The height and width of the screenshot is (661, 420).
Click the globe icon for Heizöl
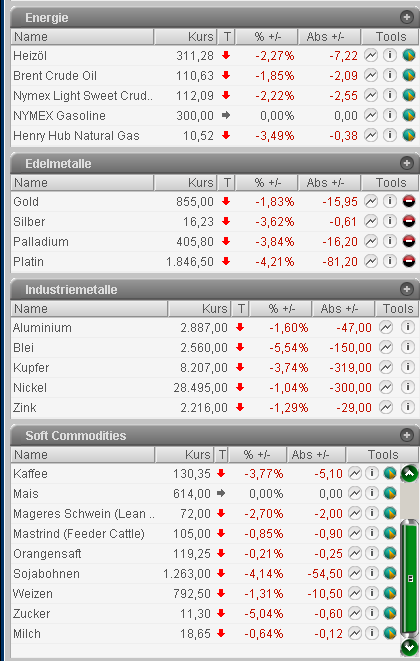click(x=409, y=55)
